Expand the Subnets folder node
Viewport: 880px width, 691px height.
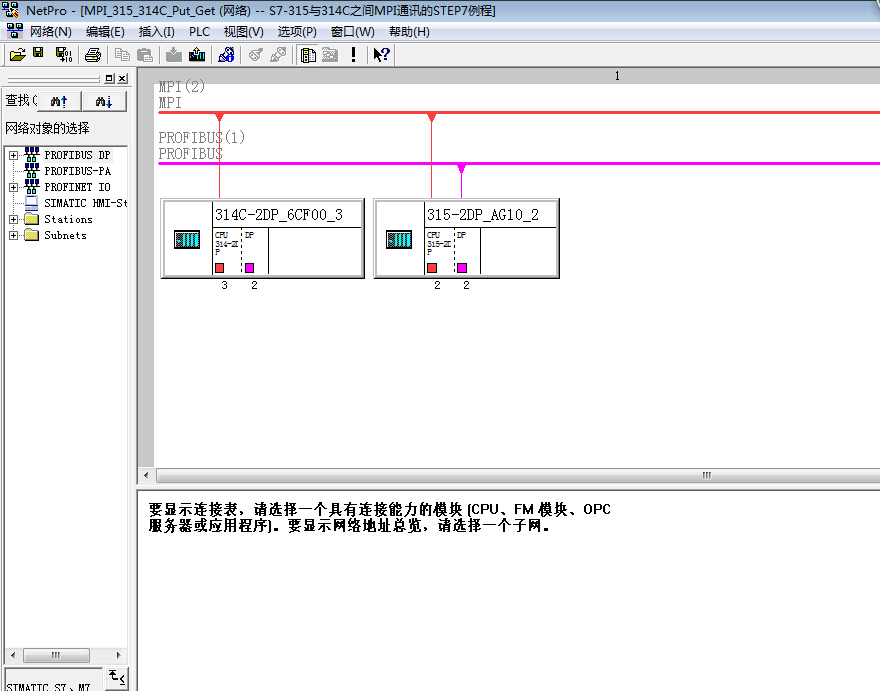(13, 235)
